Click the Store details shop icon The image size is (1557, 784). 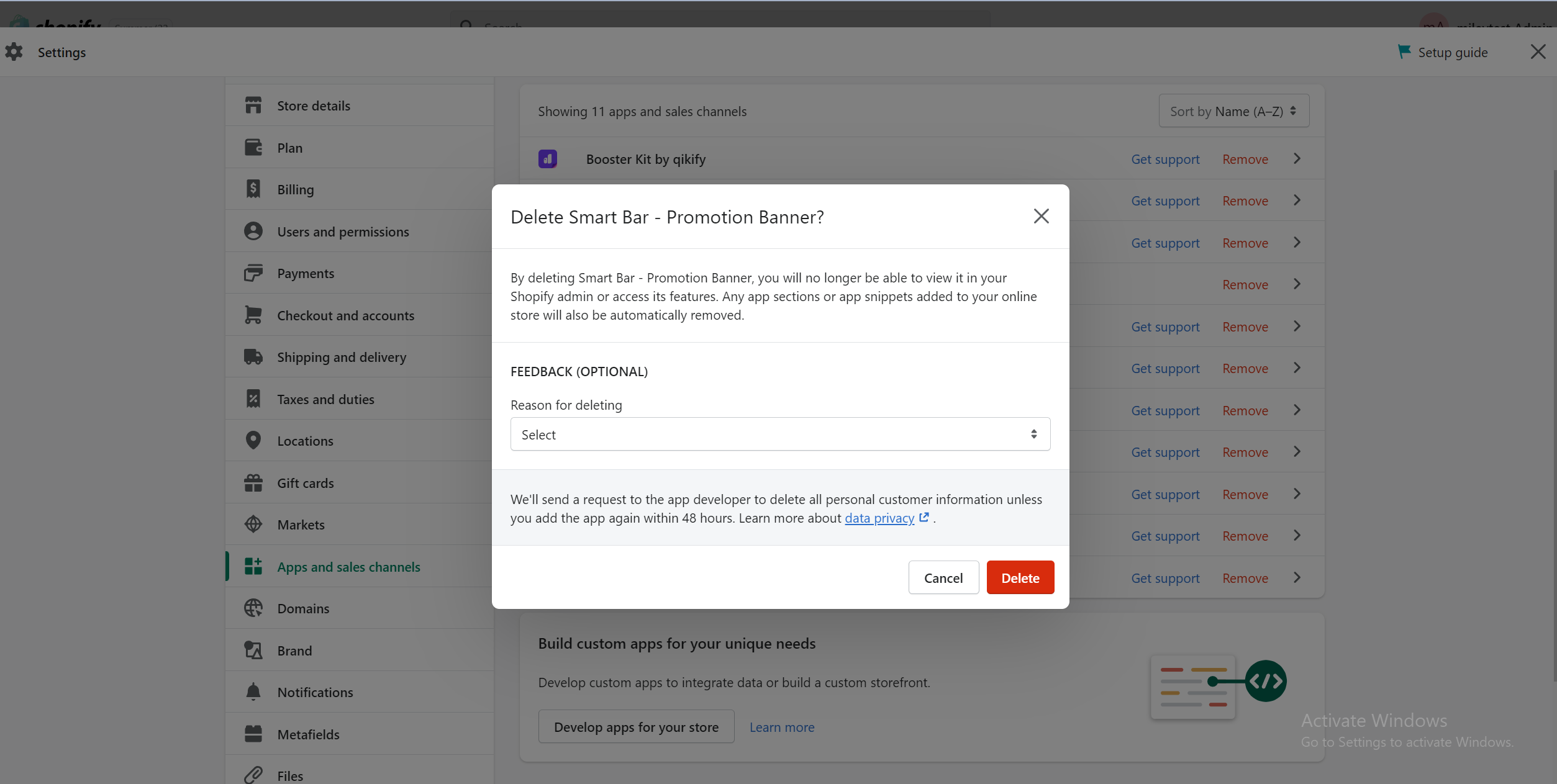[253, 106]
